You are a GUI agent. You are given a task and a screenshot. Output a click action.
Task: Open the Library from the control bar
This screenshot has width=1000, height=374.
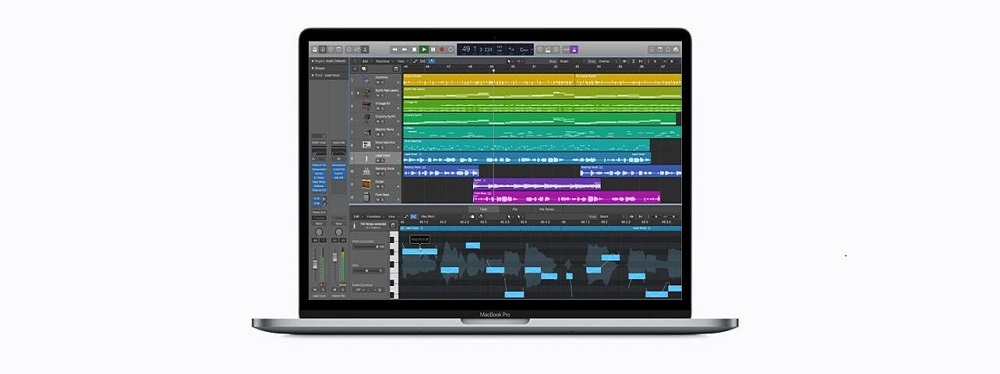pos(314,49)
